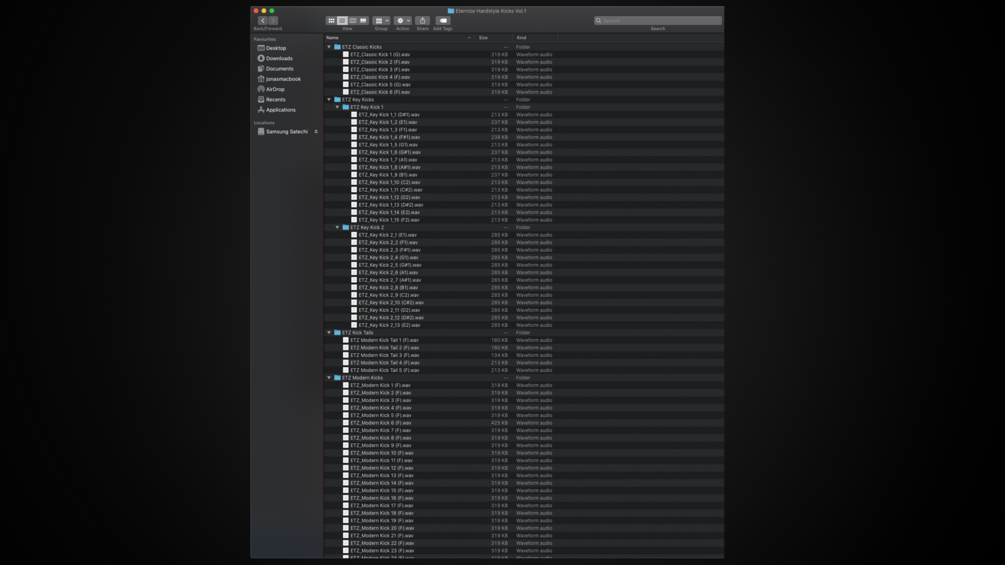Collapse the ETZ Key Kick 2 subfolder
Image resolution: width=1005 pixels, height=565 pixels.
pos(338,227)
